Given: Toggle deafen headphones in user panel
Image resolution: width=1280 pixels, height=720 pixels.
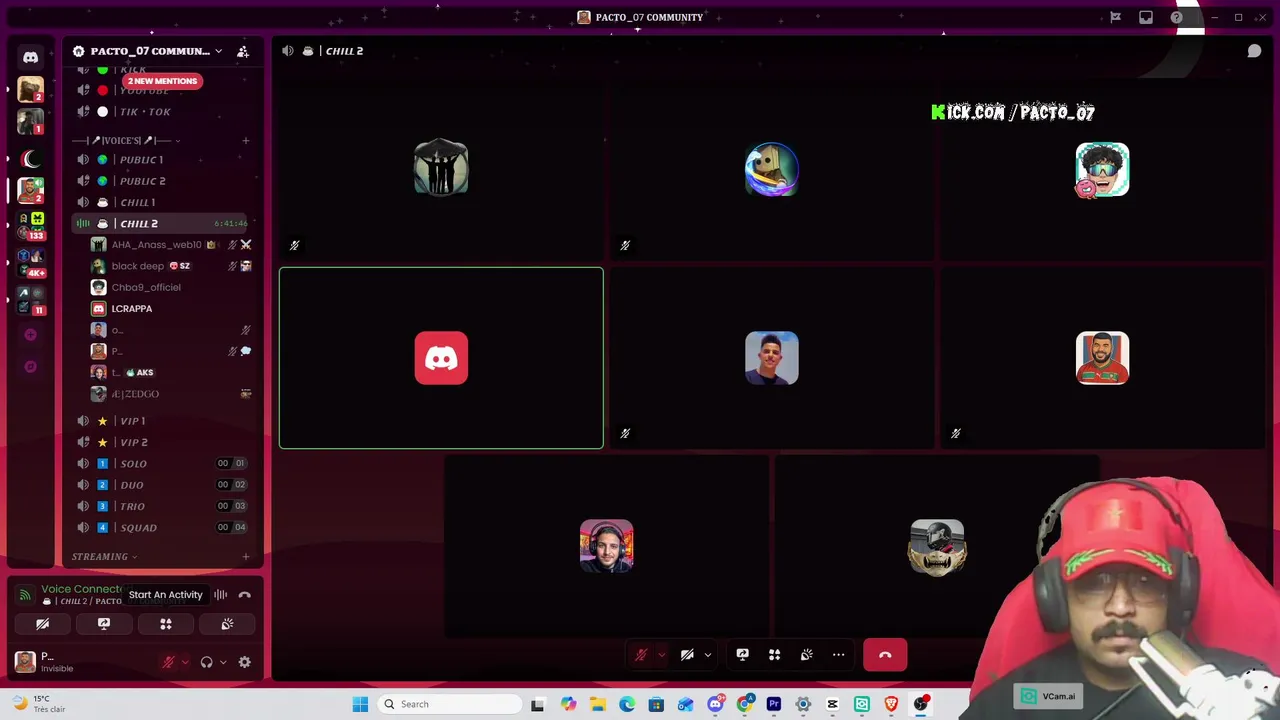Looking at the screenshot, I should pyautogui.click(x=206, y=662).
